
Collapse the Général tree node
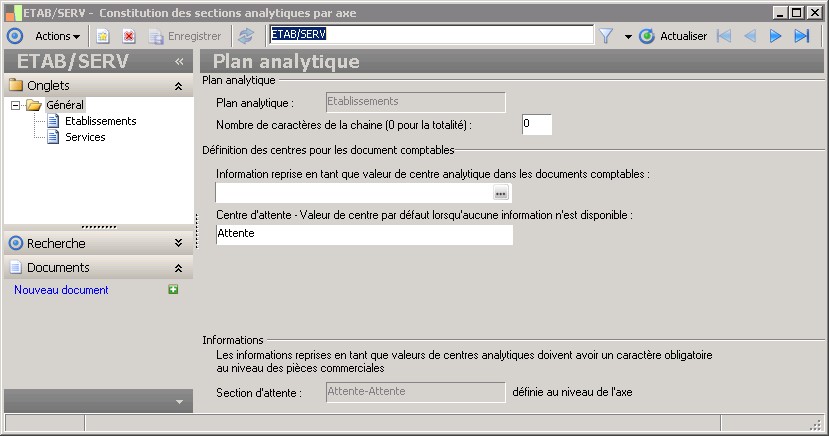click(16, 105)
